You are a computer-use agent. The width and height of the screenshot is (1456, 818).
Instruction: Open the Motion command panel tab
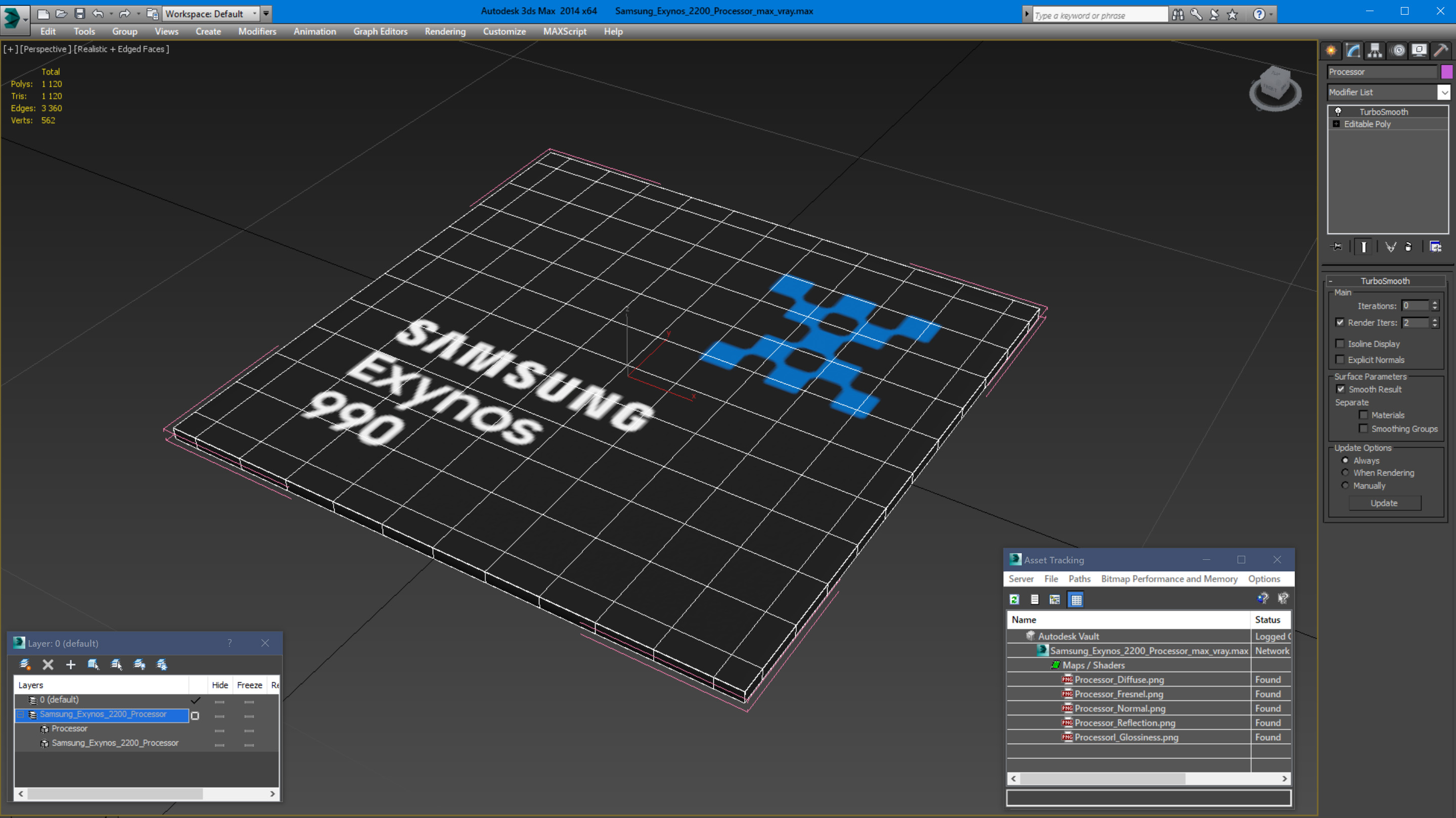click(1397, 51)
